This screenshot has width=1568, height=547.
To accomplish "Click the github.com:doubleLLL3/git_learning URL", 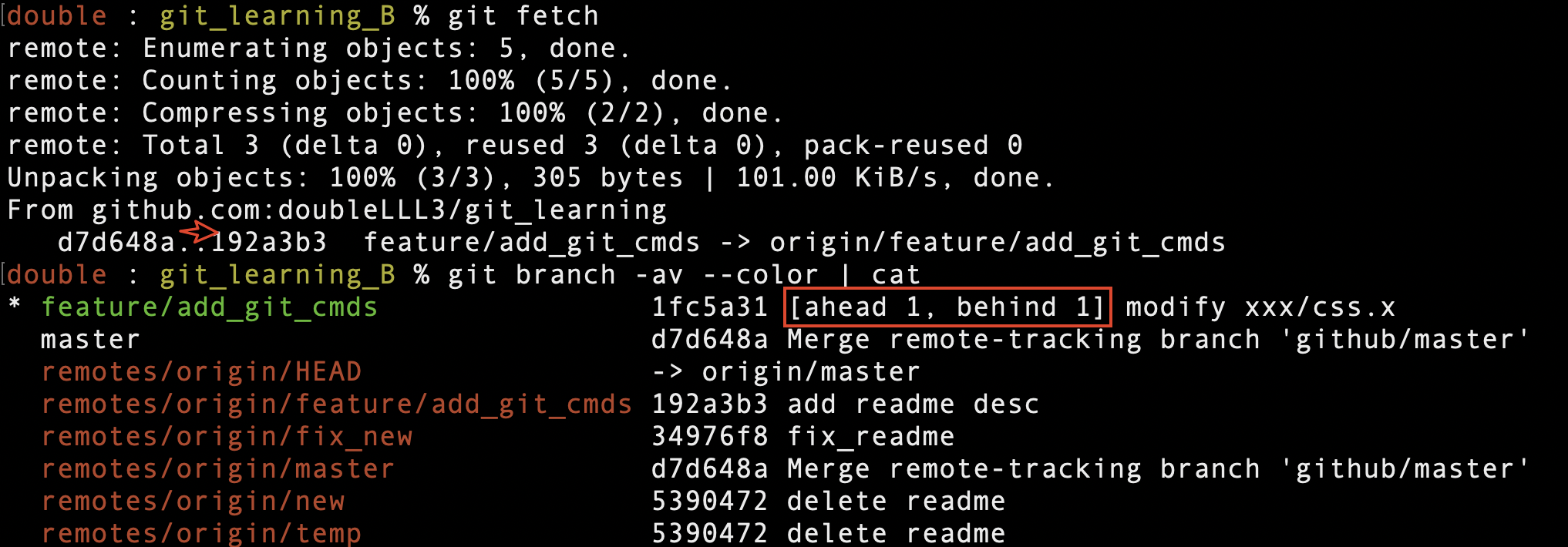I will [x=379, y=210].
